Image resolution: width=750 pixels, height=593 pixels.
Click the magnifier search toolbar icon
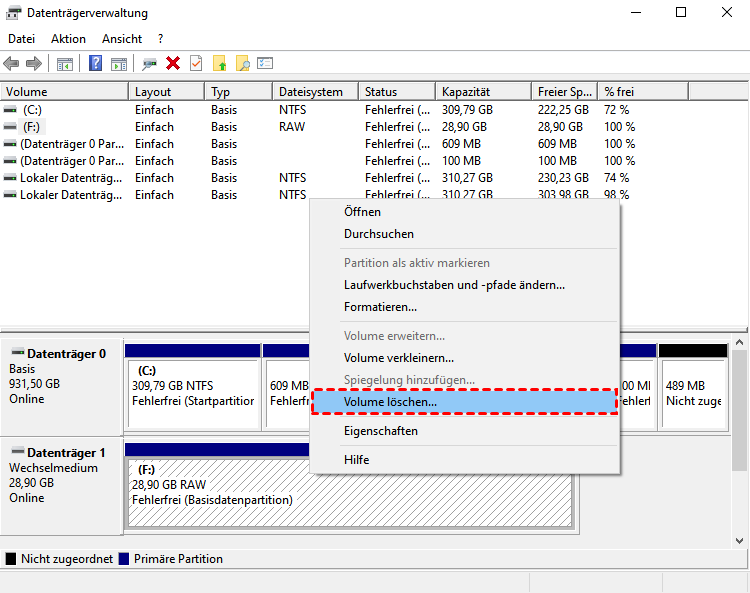tap(242, 63)
